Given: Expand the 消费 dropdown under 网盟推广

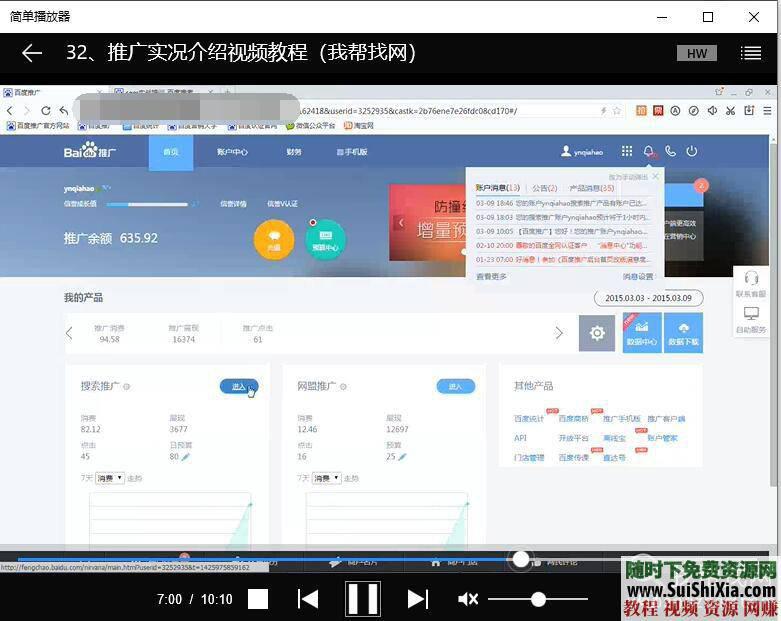Looking at the screenshot, I should point(326,478).
